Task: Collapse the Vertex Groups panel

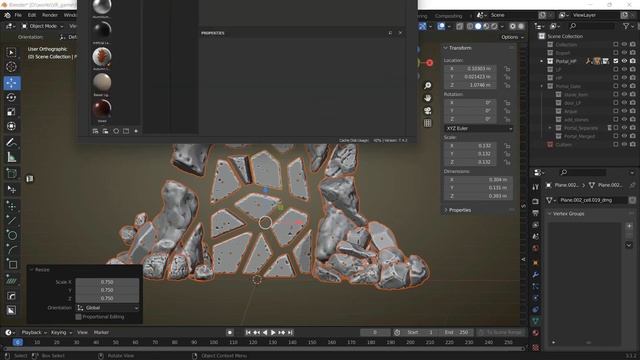Action: click(x=549, y=214)
